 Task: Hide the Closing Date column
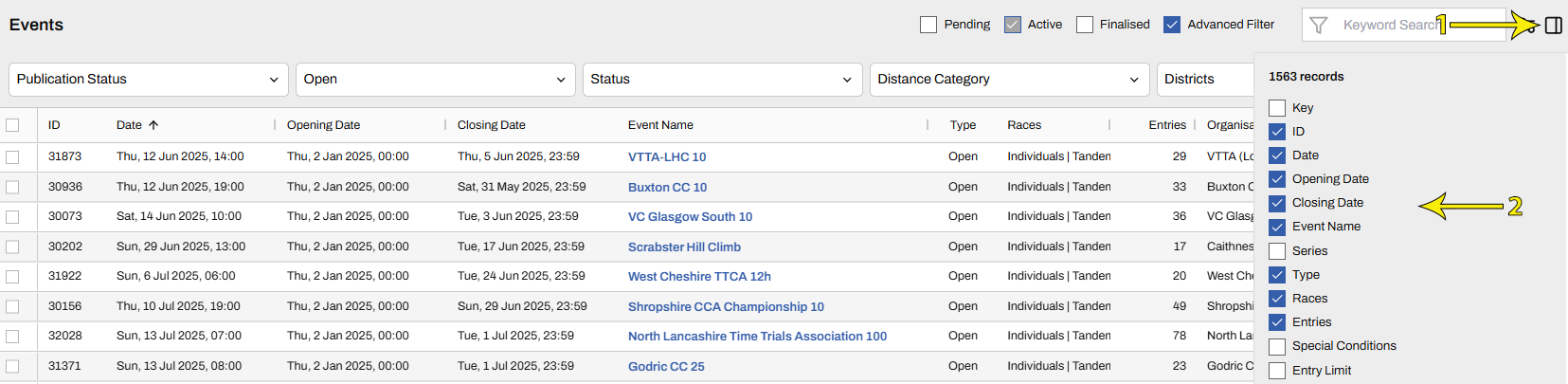pyautogui.click(x=1277, y=203)
